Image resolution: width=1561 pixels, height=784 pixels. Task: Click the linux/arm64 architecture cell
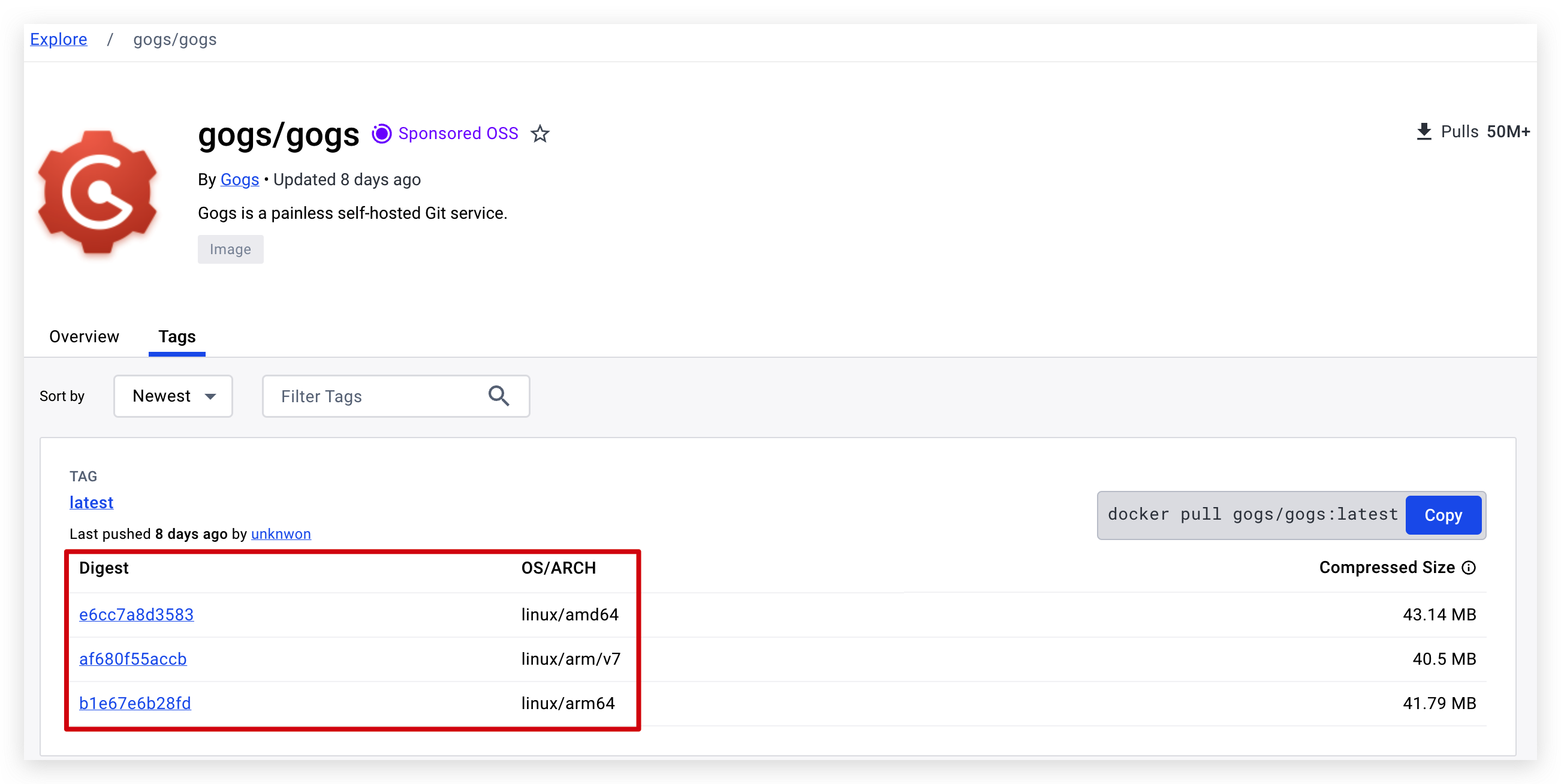click(568, 704)
